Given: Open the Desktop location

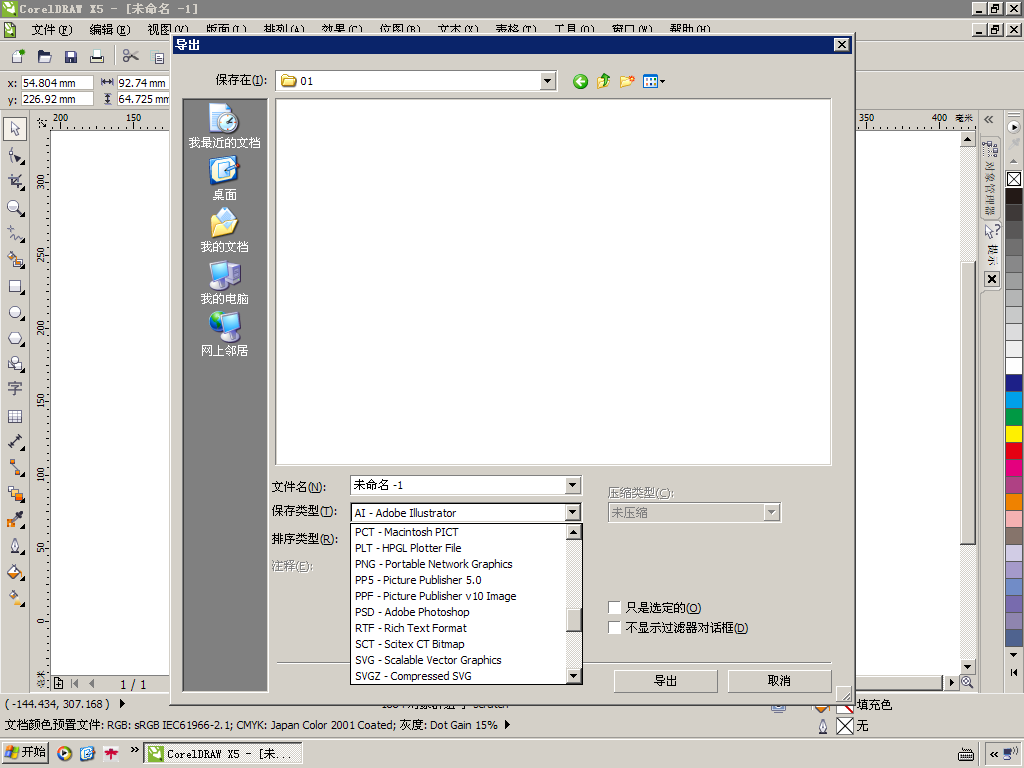Looking at the screenshot, I should 224,178.
